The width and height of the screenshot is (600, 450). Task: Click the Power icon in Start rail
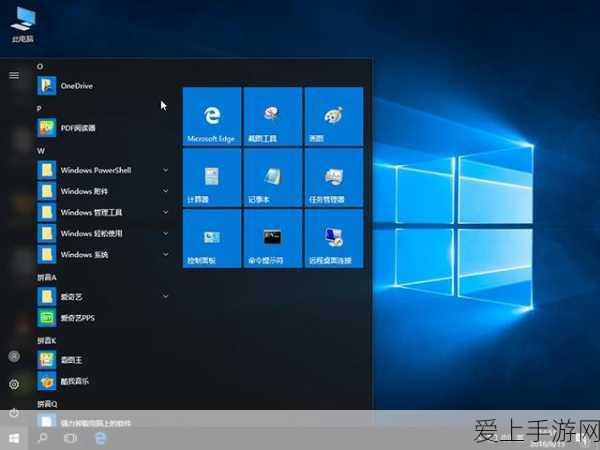(x=14, y=413)
